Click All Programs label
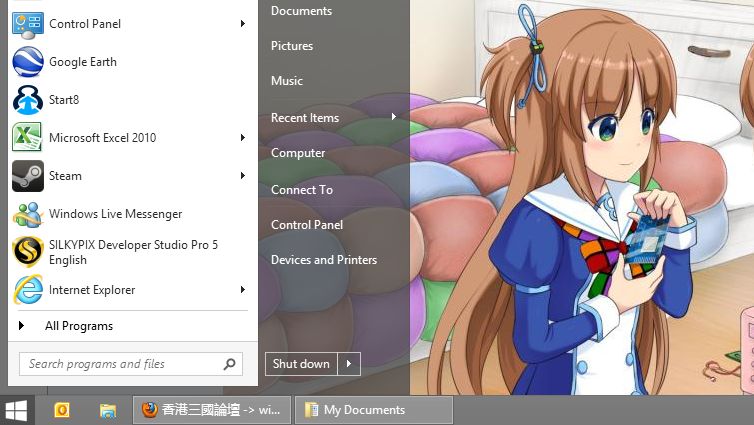 [79, 326]
